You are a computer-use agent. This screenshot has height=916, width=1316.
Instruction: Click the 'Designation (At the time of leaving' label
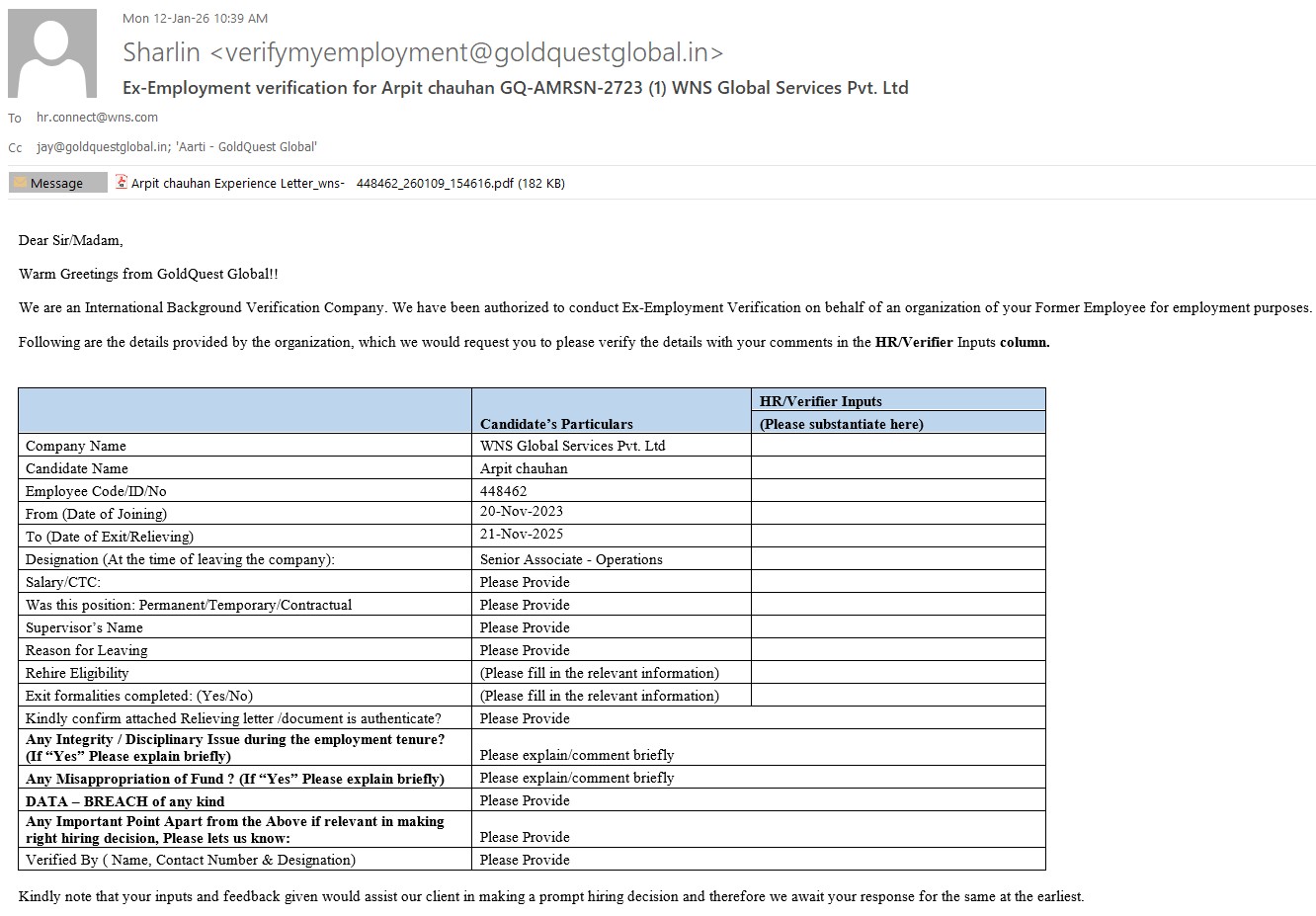click(180, 559)
